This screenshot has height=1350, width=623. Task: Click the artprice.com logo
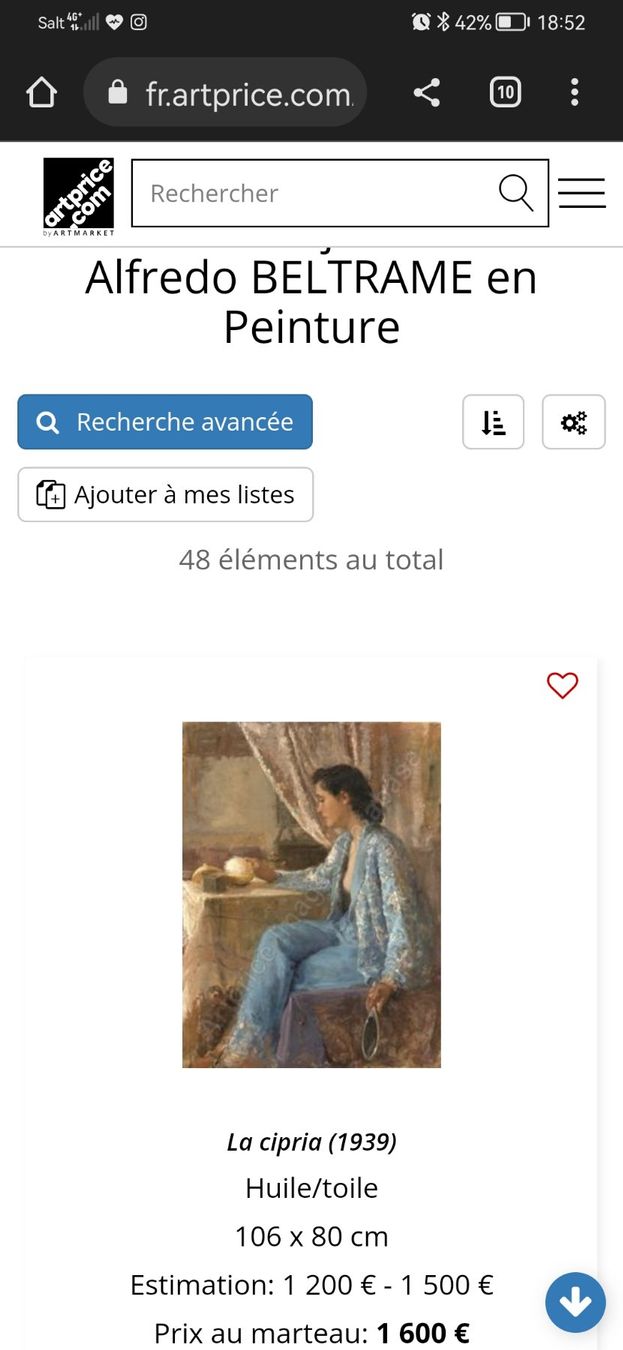coord(78,196)
